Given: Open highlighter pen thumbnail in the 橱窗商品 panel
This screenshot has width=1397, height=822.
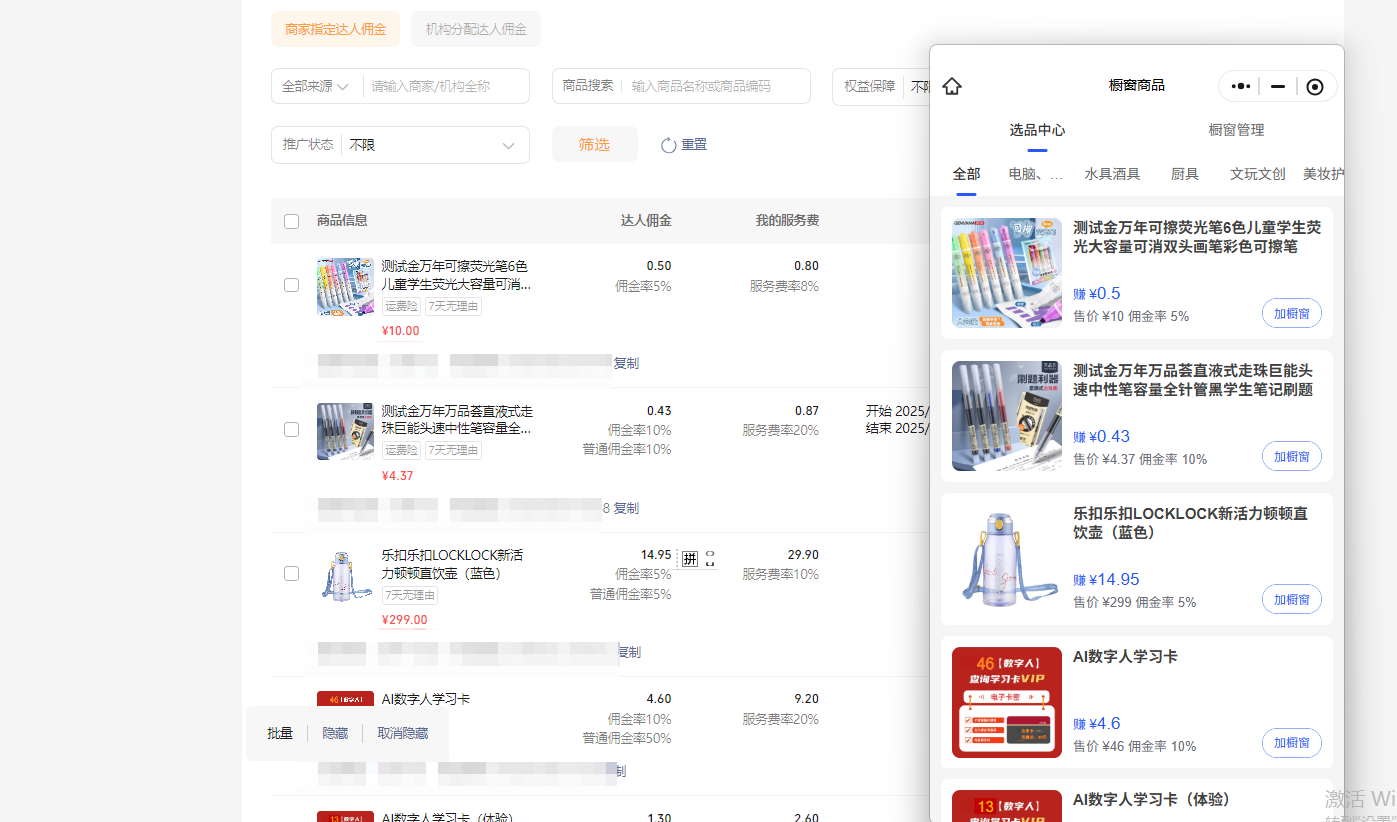Looking at the screenshot, I should pyautogui.click(x=1006, y=273).
